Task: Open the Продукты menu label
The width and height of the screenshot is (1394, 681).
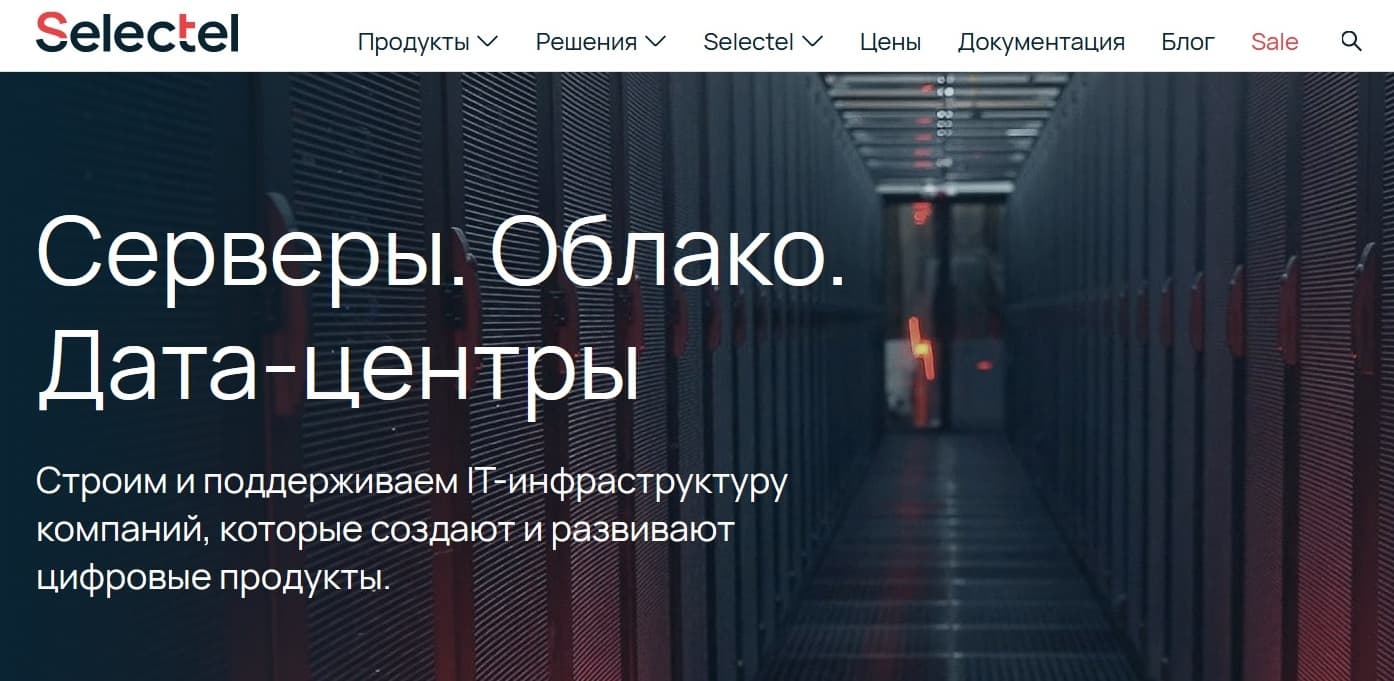Action: [413, 42]
